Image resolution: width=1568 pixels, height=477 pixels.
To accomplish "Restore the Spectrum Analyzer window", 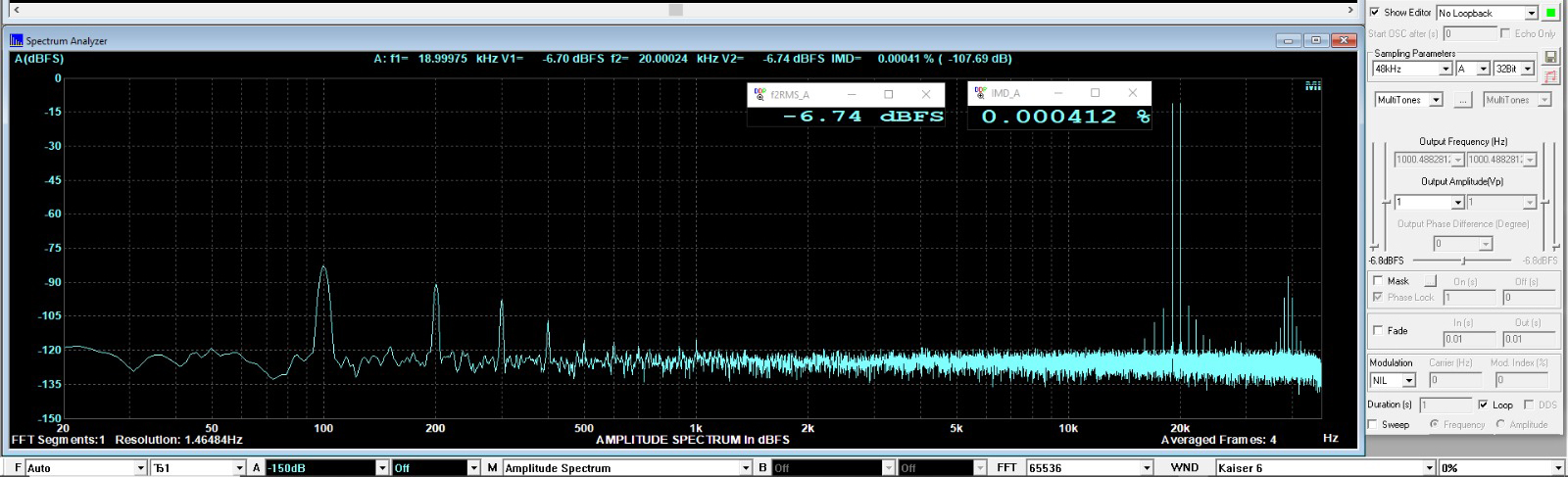I will (x=1316, y=41).
